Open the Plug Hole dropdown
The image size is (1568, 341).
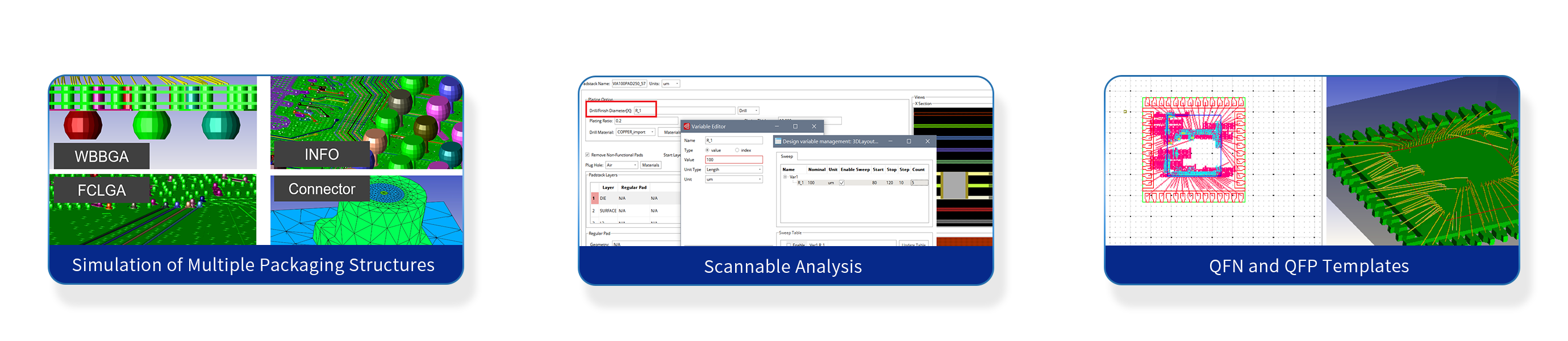622,165
